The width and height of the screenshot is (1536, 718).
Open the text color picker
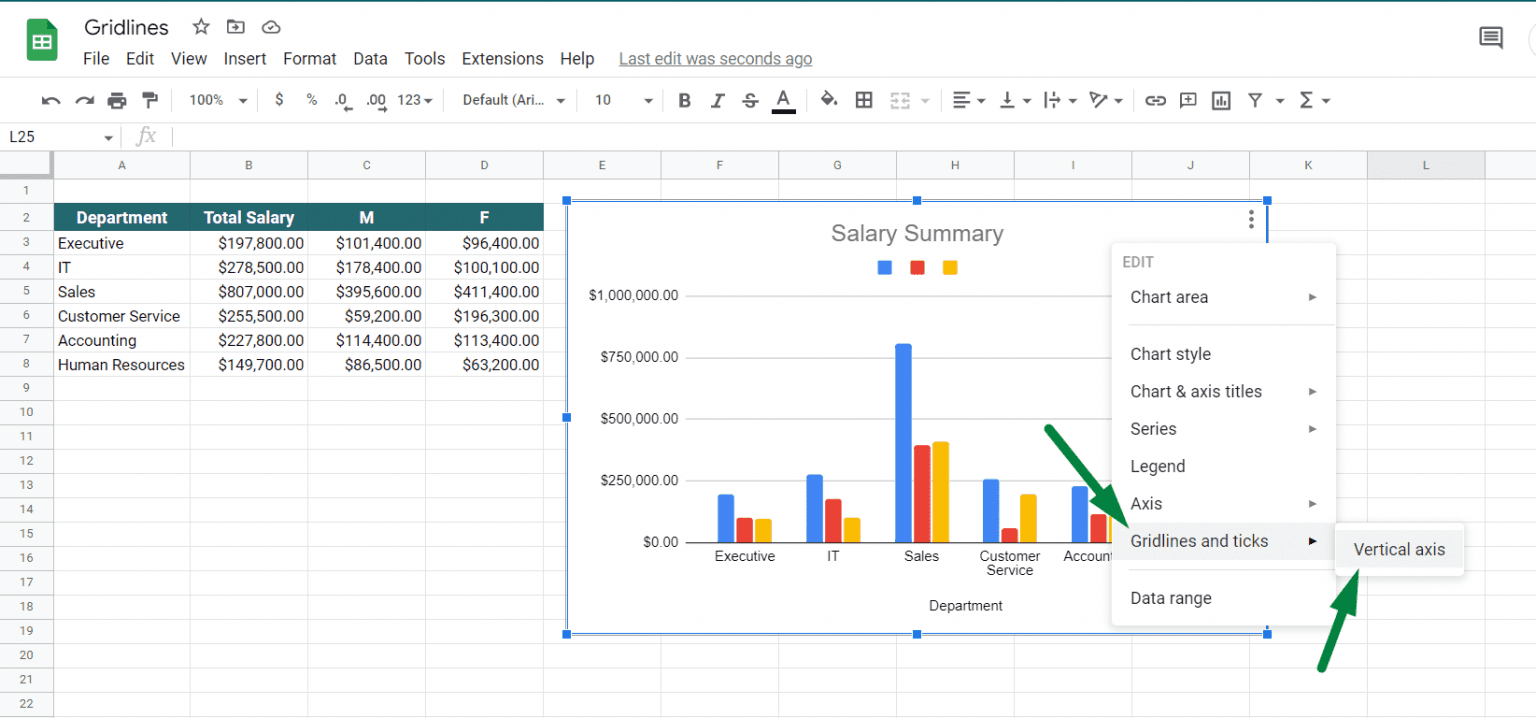(x=783, y=100)
